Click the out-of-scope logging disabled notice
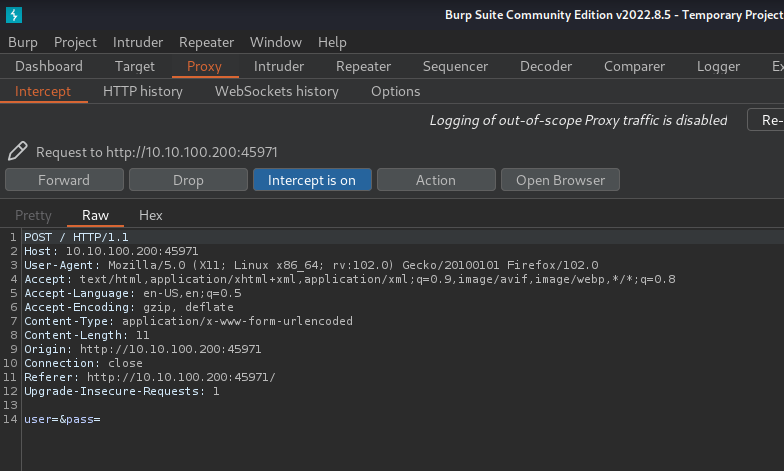 point(578,120)
